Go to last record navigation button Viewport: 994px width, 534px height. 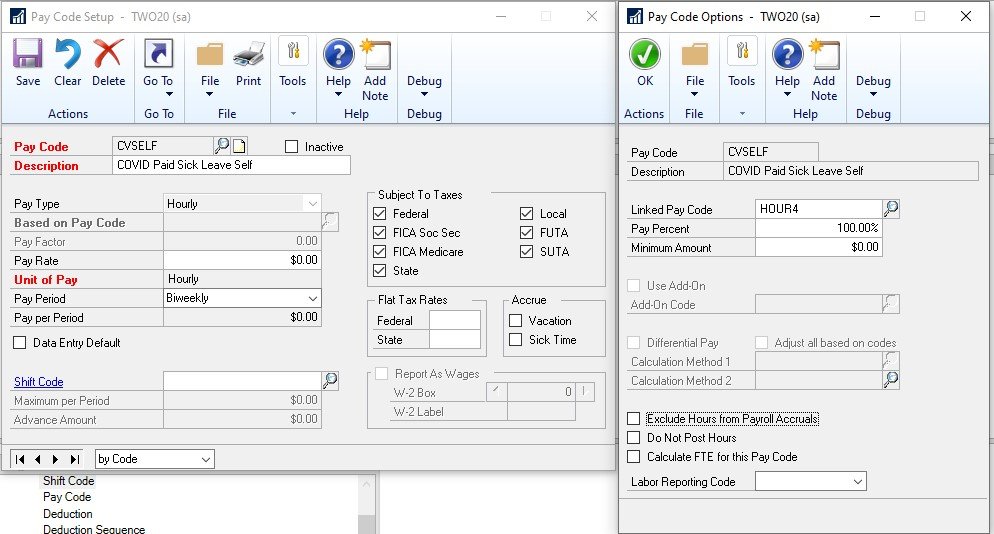[75, 459]
